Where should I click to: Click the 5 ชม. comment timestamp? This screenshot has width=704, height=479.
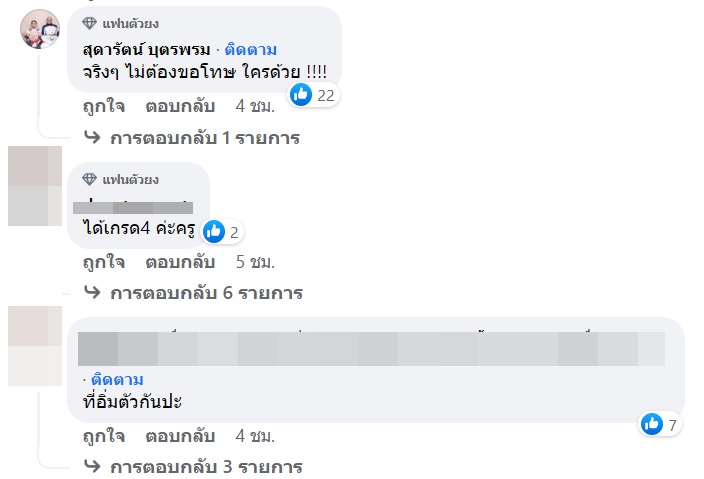pos(255,262)
